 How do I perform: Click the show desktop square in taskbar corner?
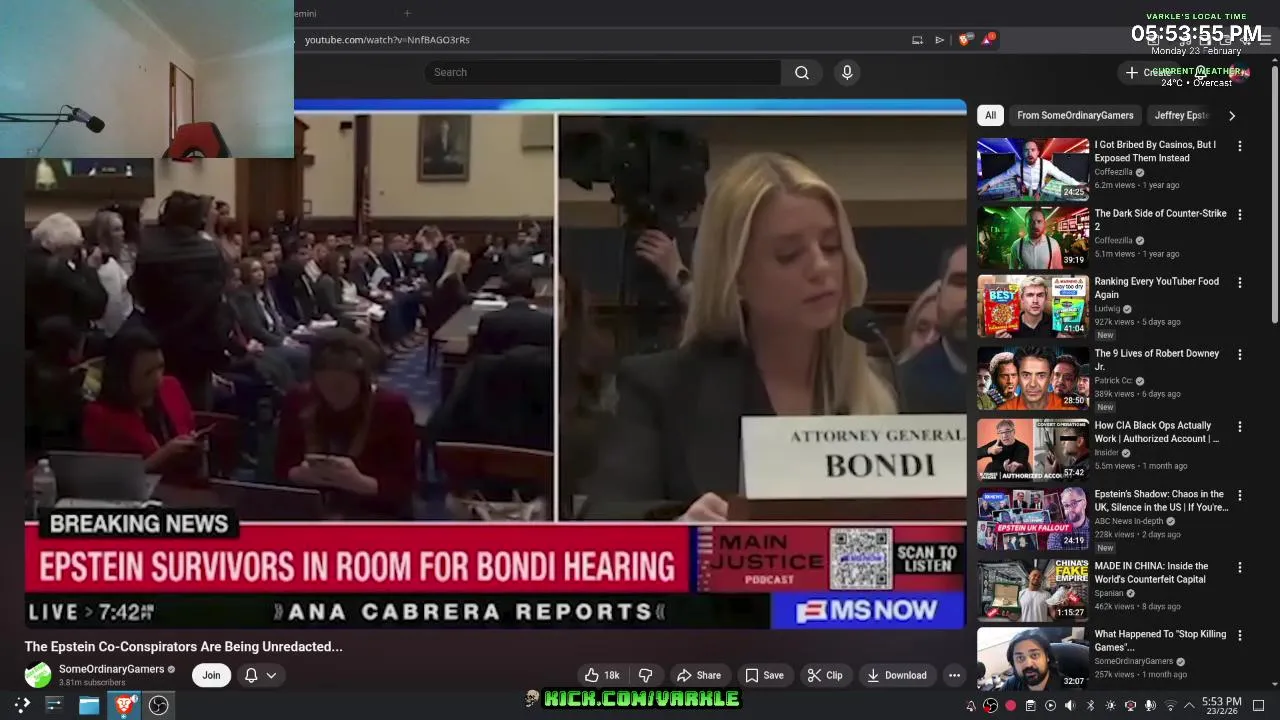[x=1258, y=706]
